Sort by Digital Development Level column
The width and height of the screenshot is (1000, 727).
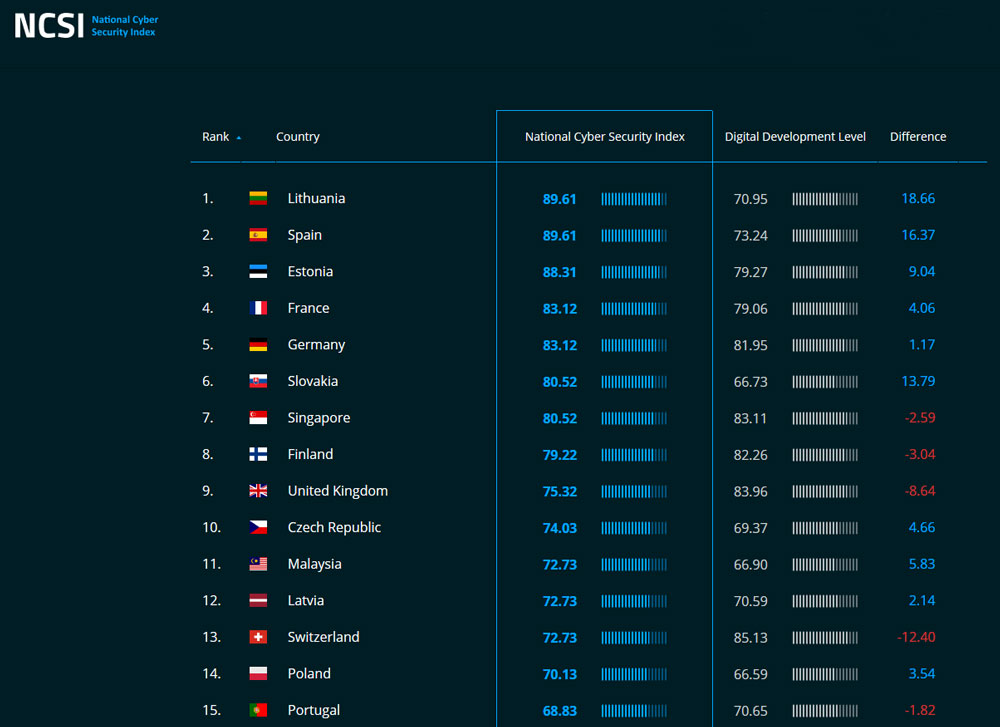coord(795,137)
